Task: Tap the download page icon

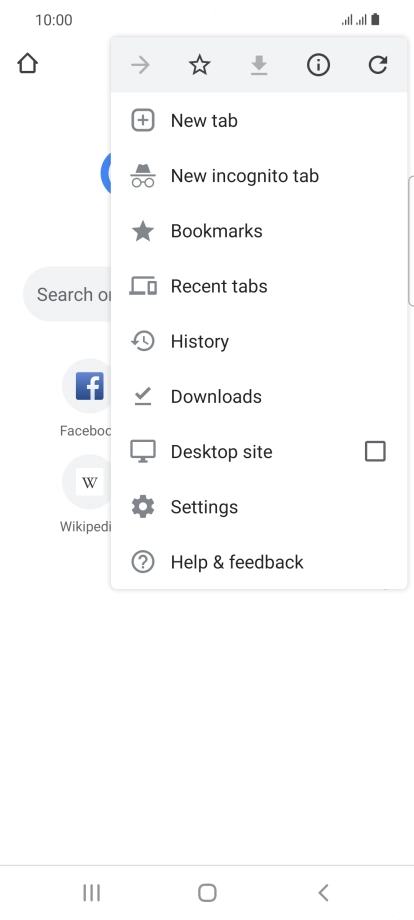Action: click(259, 65)
